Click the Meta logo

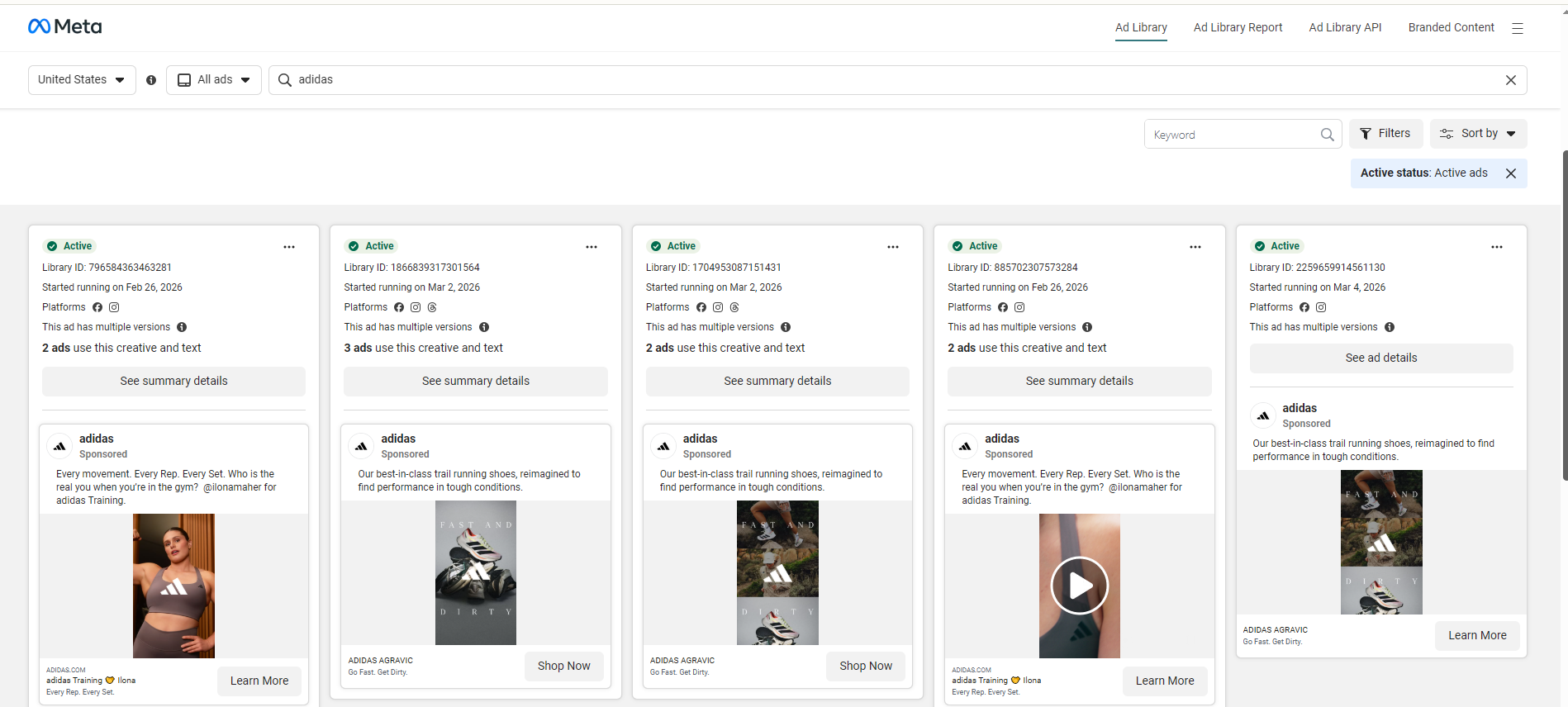(64, 26)
